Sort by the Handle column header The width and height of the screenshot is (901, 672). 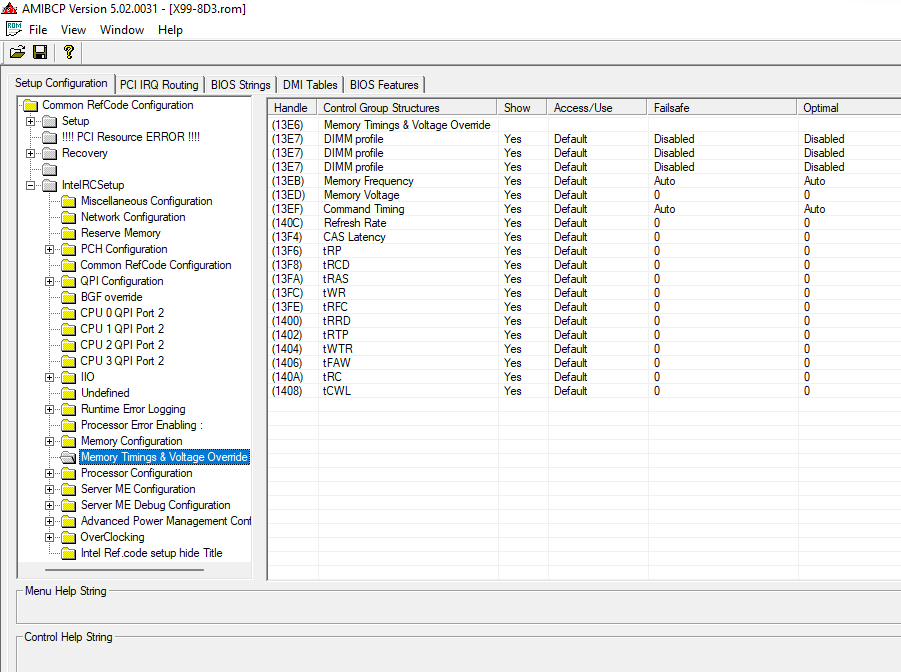coord(292,107)
